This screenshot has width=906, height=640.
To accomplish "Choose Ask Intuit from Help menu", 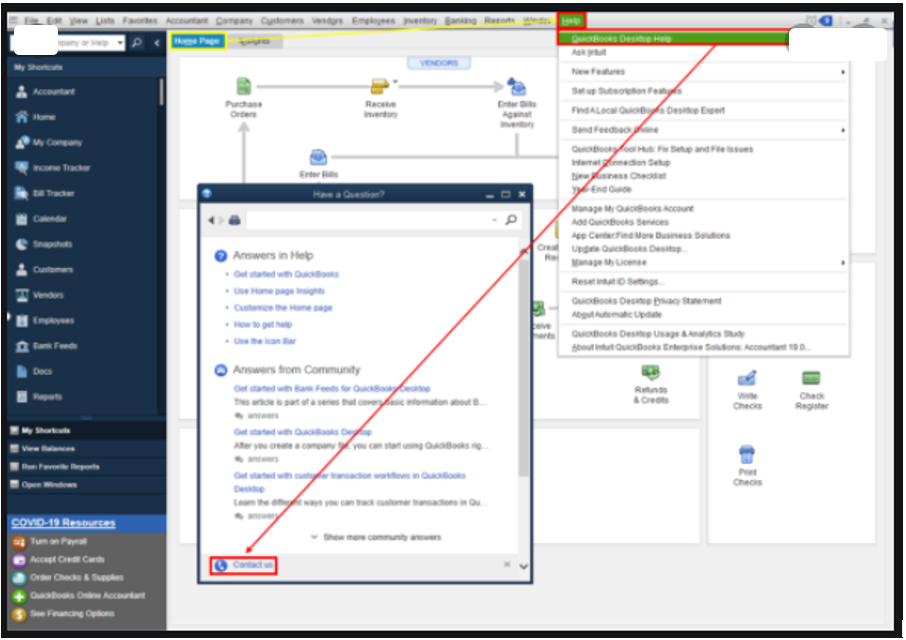I will click(589, 52).
